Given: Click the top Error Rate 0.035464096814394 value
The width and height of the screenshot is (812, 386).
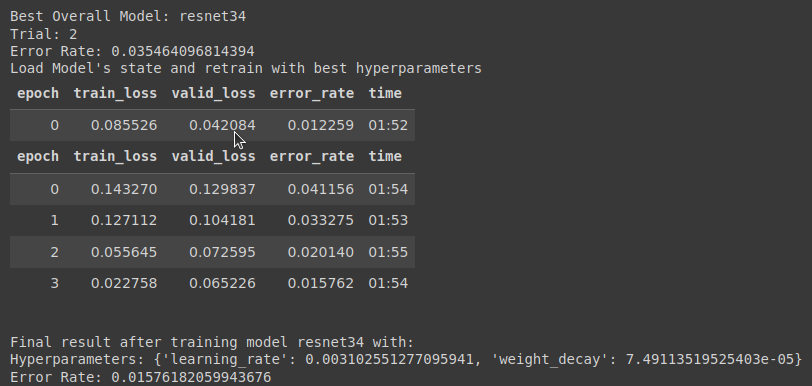Looking at the screenshot, I should point(183,51).
